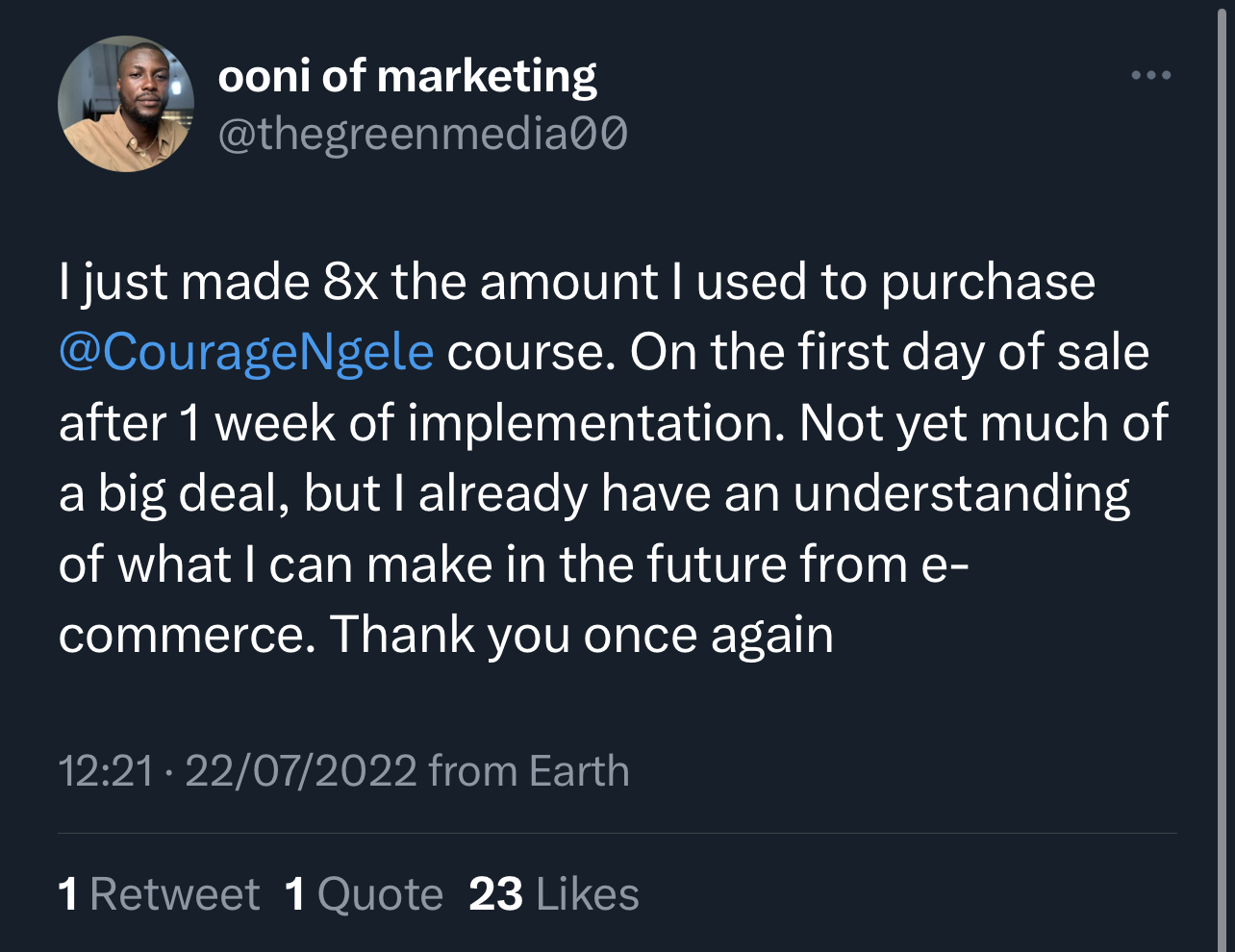This screenshot has height=952, width=1235.
Task: Click the retweet count number before "Retweet"
Action: (x=68, y=894)
